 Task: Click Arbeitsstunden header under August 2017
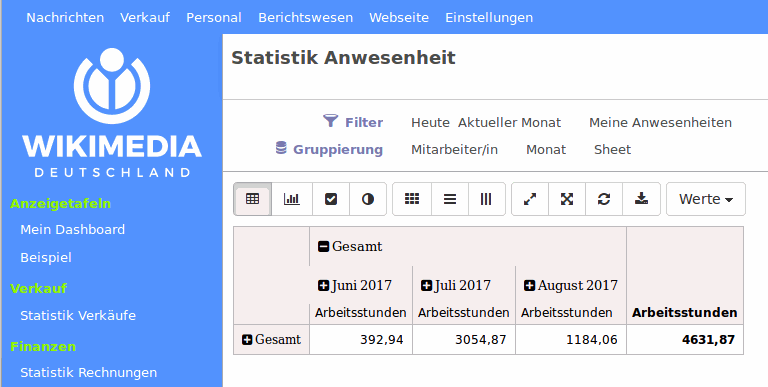pyautogui.click(x=566, y=313)
